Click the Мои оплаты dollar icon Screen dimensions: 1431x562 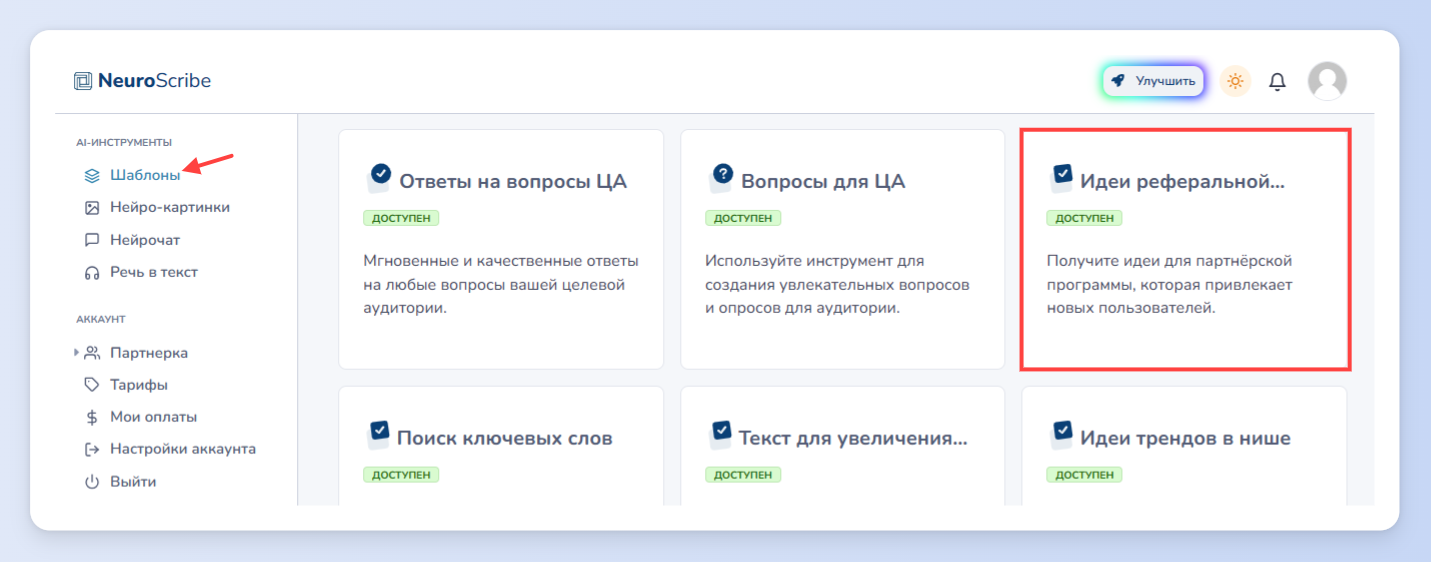point(92,417)
